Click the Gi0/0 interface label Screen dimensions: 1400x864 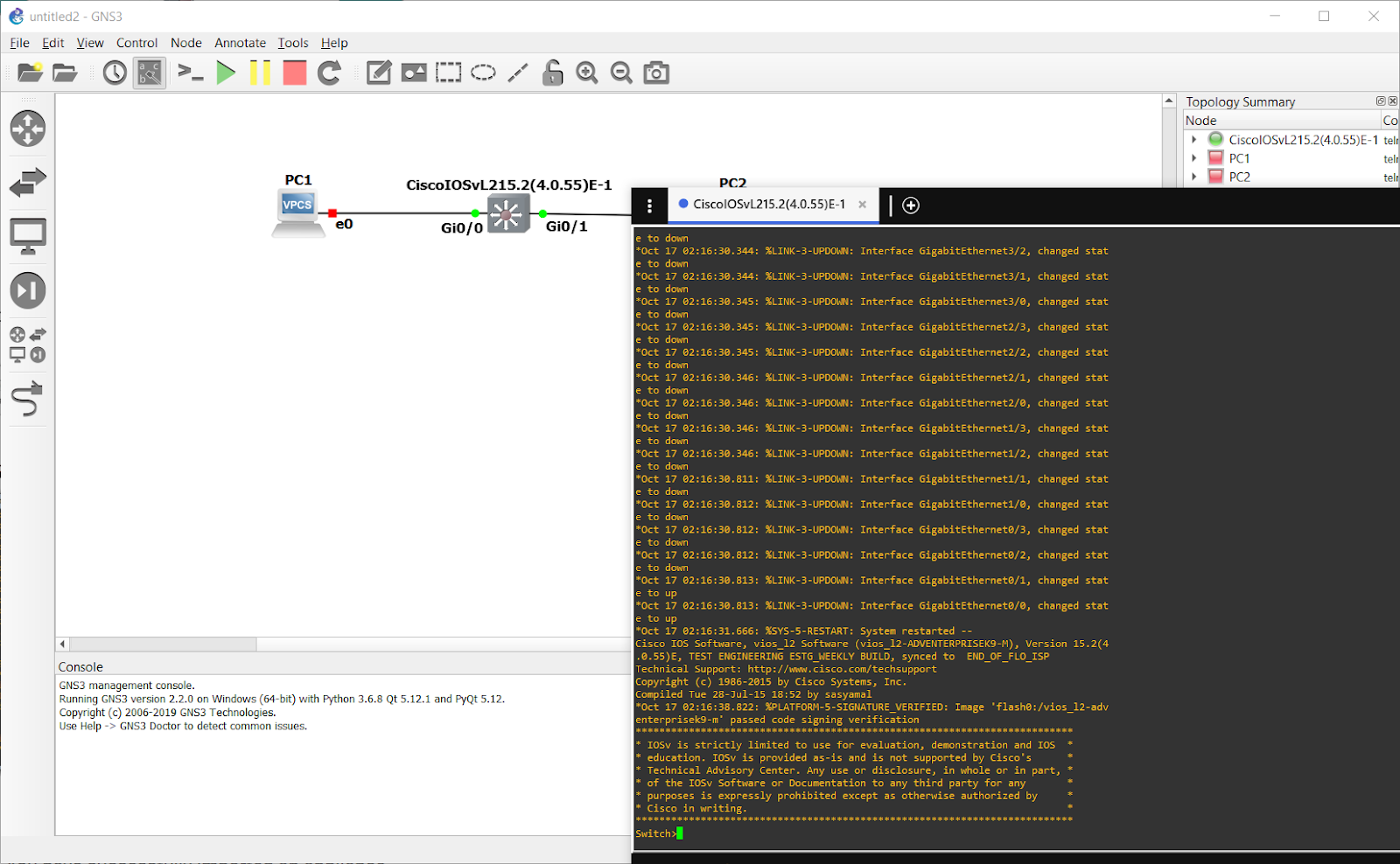coord(462,228)
